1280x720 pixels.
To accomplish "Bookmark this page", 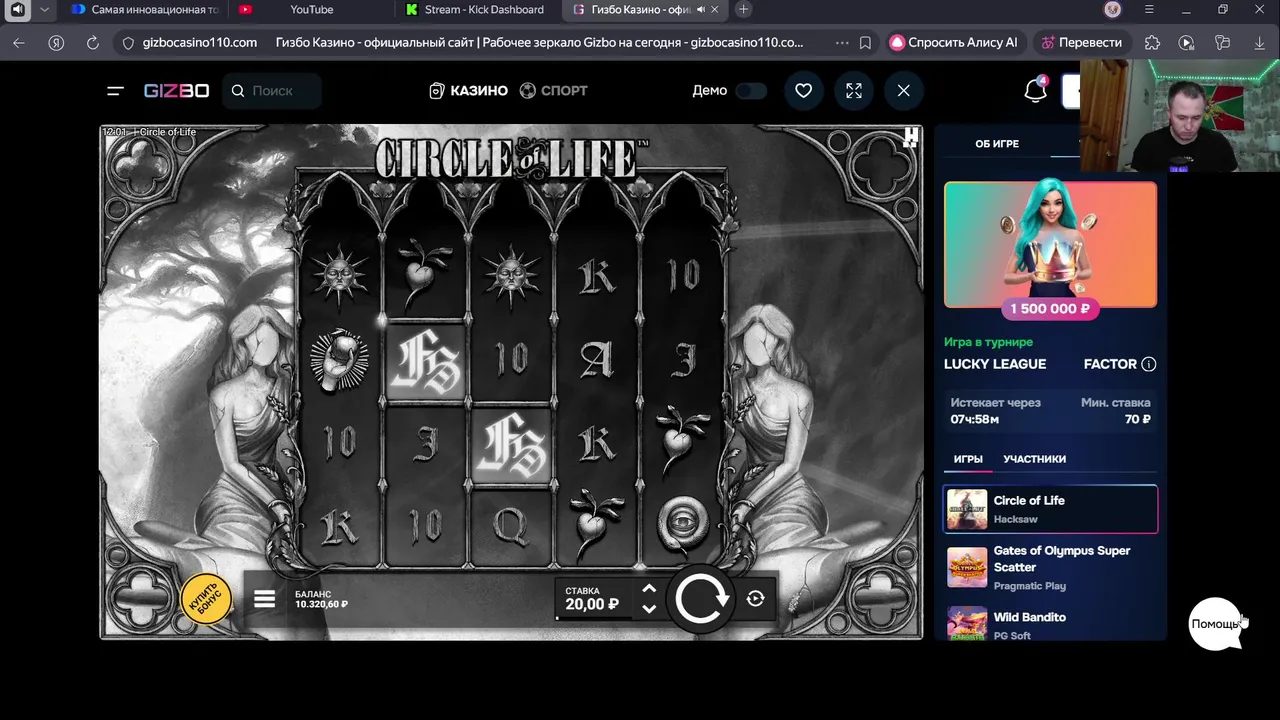I will [x=866, y=43].
